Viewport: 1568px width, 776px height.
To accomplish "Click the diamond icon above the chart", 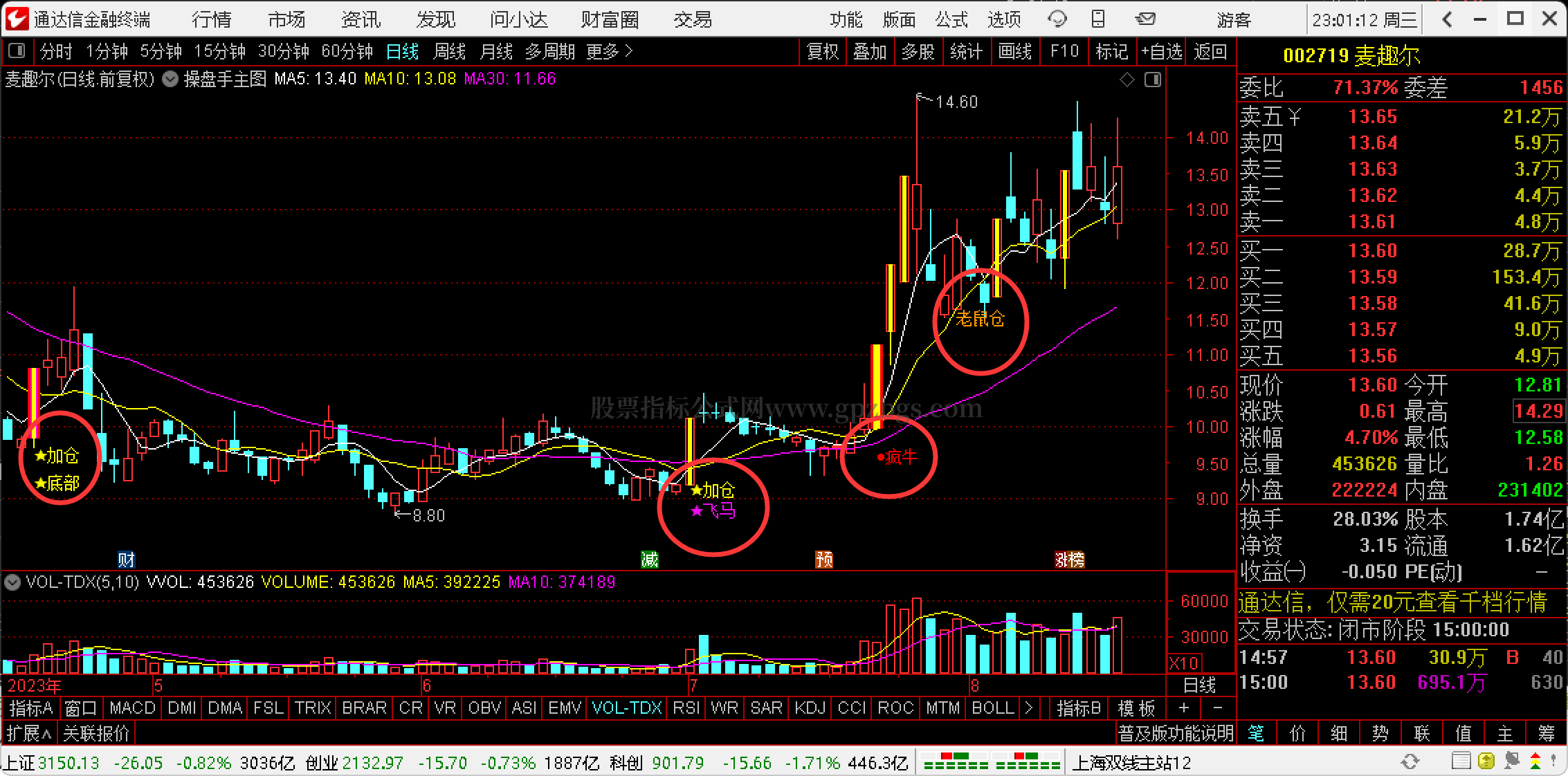I will coord(1127,80).
